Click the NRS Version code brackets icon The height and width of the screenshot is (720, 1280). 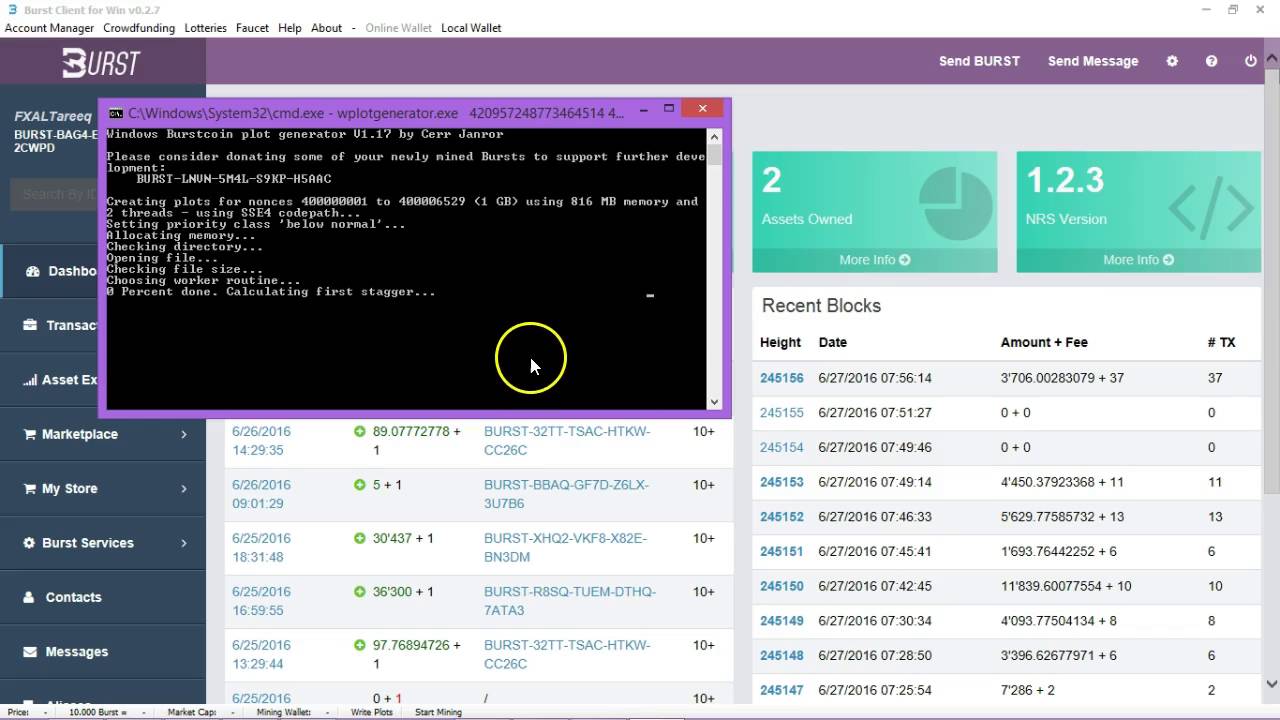pyautogui.click(x=1211, y=208)
